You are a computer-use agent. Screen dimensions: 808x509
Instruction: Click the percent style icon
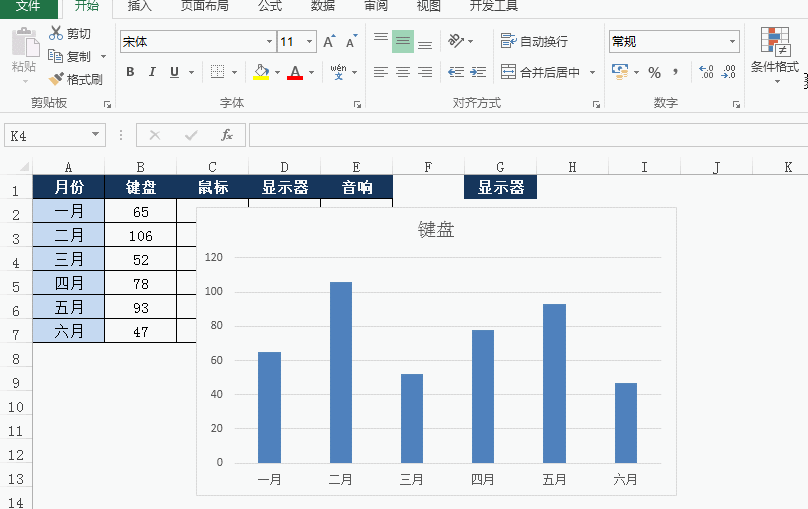pos(654,72)
